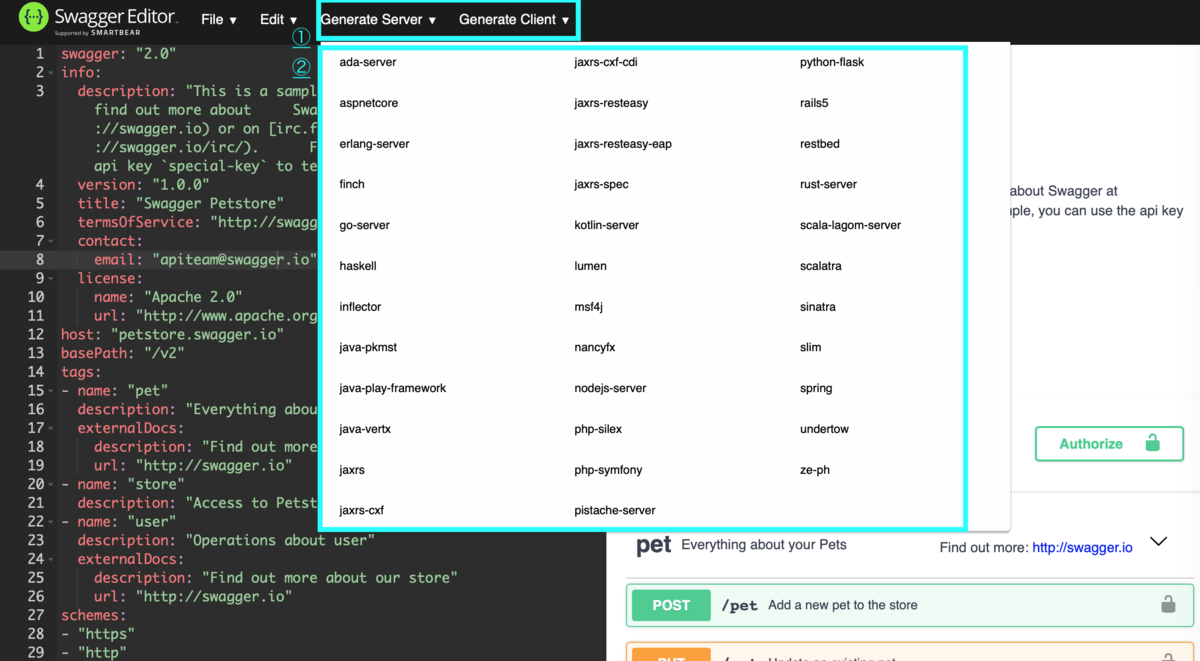The width and height of the screenshot is (1200, 661).
Task: Select kotlin-server generator
Action: (606, 225)
